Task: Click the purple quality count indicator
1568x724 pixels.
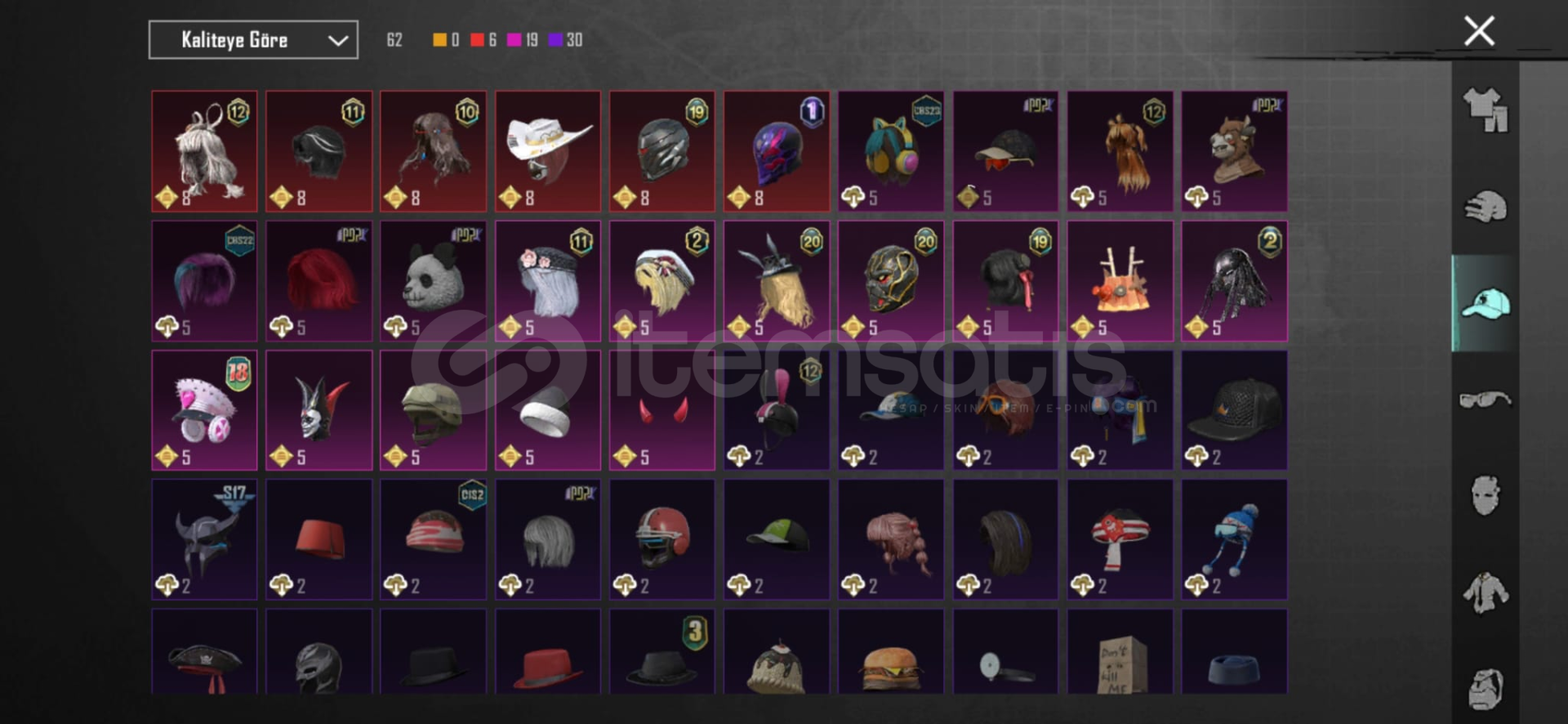Action: (565, 40)
